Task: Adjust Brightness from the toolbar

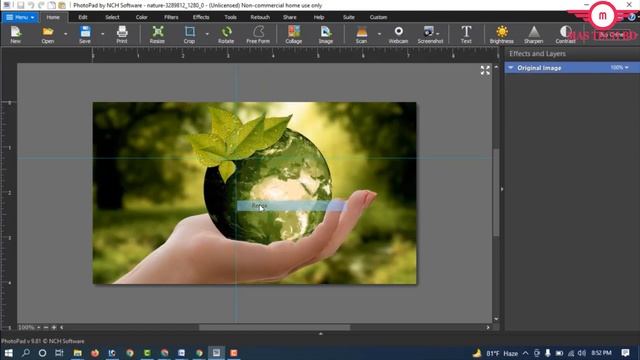Action: [502, 34]
